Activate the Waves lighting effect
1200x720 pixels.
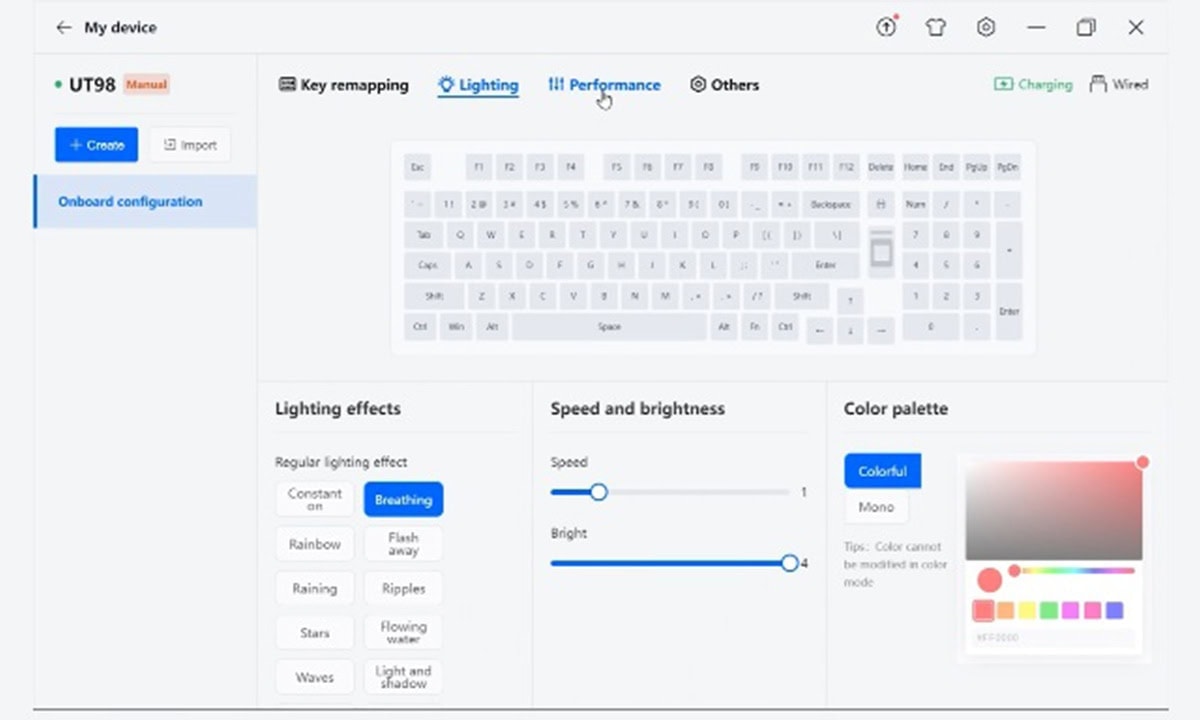[314, 677]
